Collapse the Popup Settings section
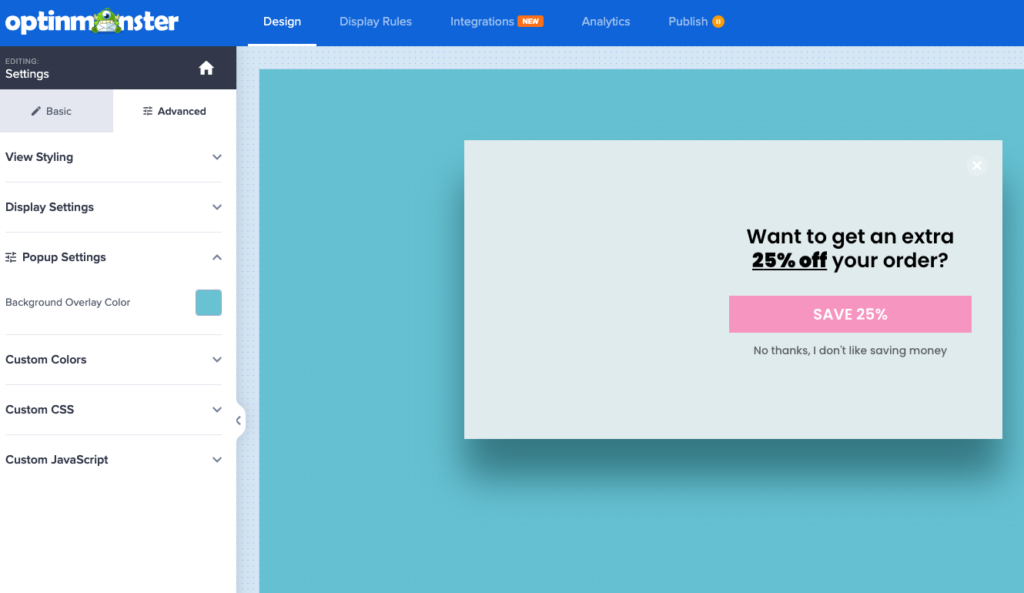Viewport: 1024px width, 593px height. pos(217,257)
